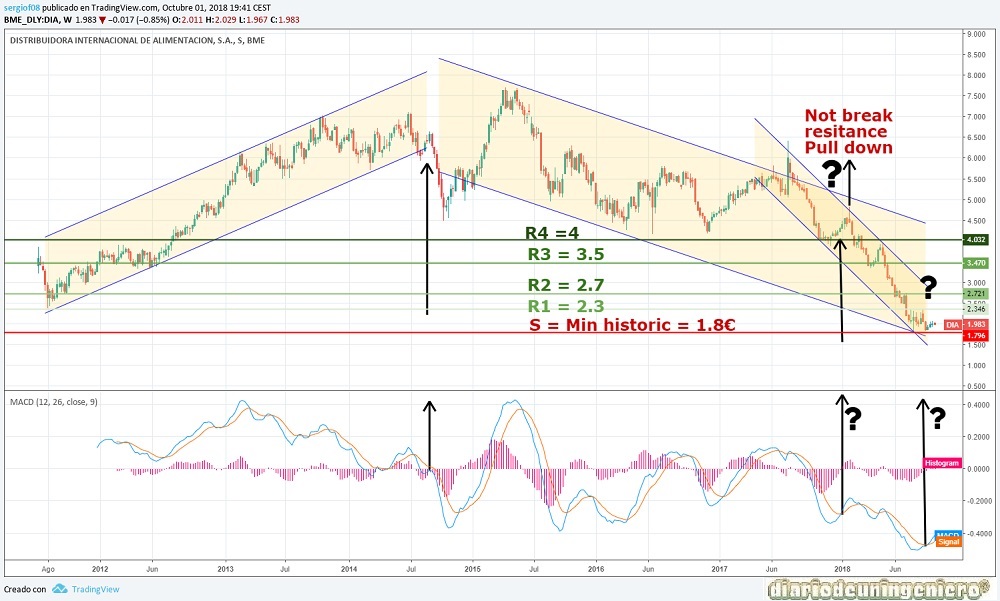Viewport: 1000px width, 601px height.
Task: Click the orange Signal label tag
Action: [x=948, y=543]
